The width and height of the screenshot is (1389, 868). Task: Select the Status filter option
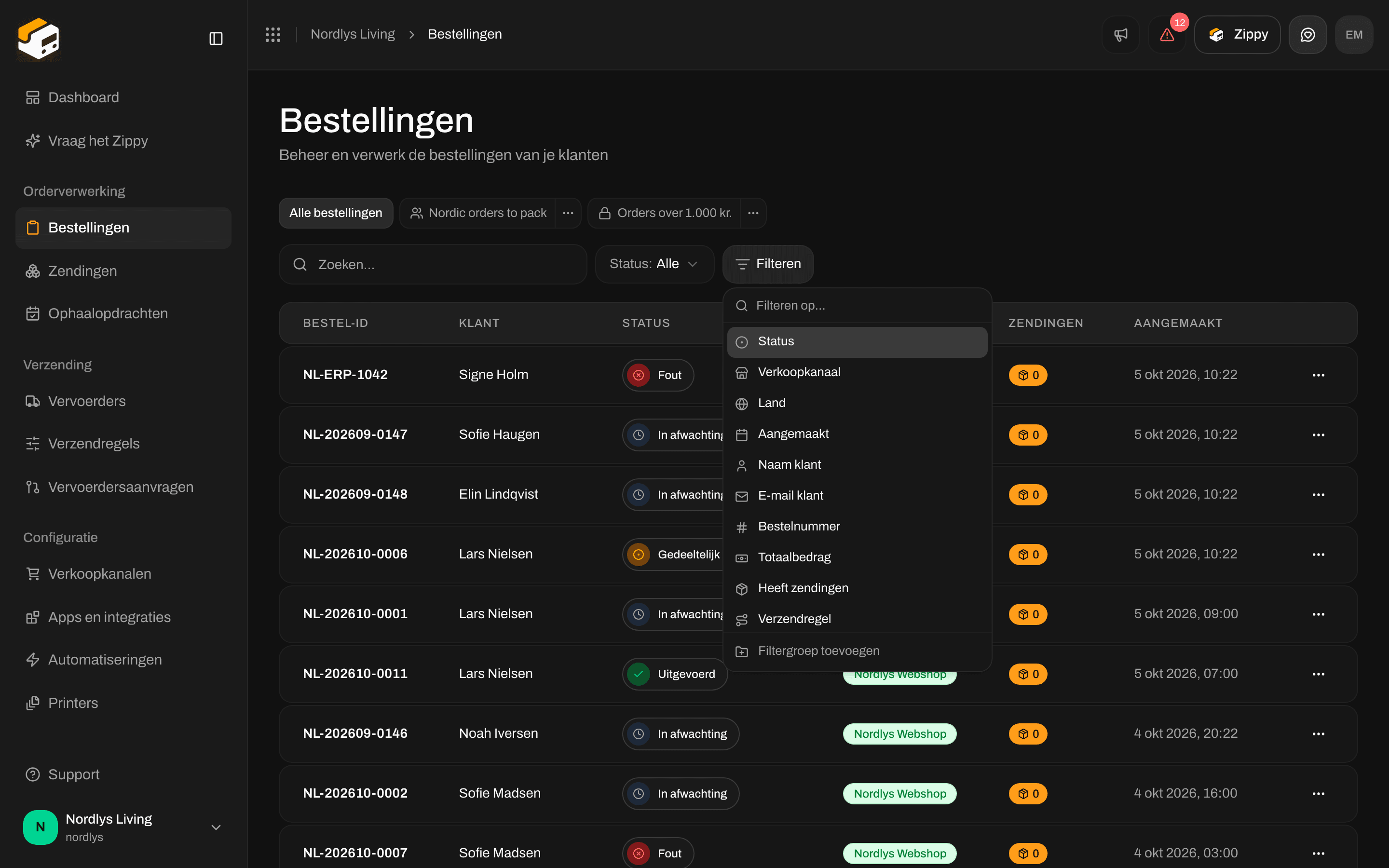(857, 341)
